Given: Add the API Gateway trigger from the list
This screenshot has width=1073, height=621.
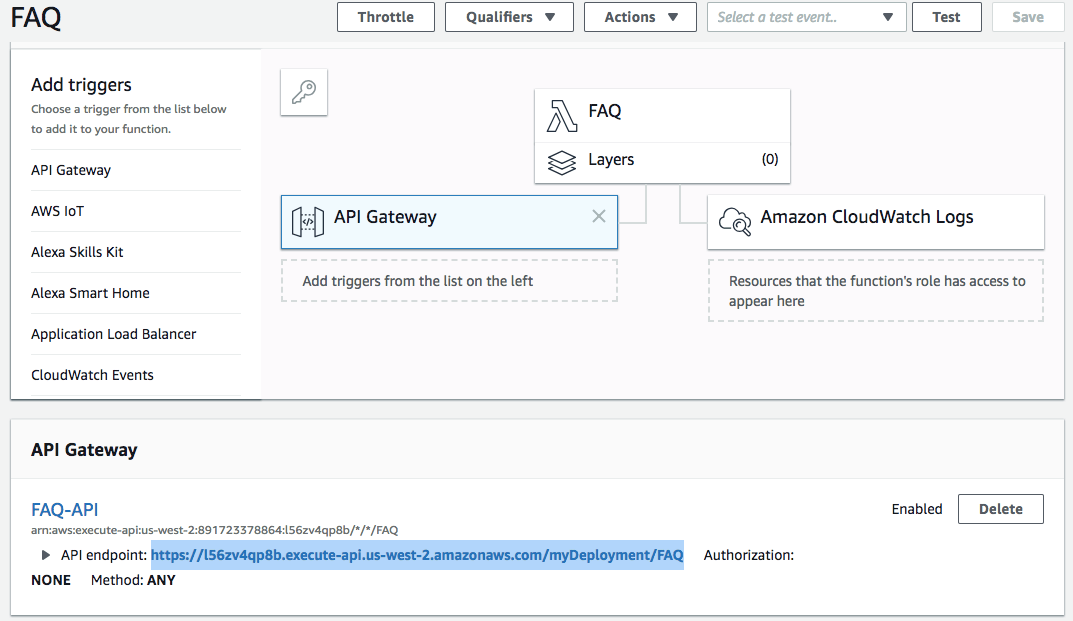Looking at the screenshot, I should (71, 170).
